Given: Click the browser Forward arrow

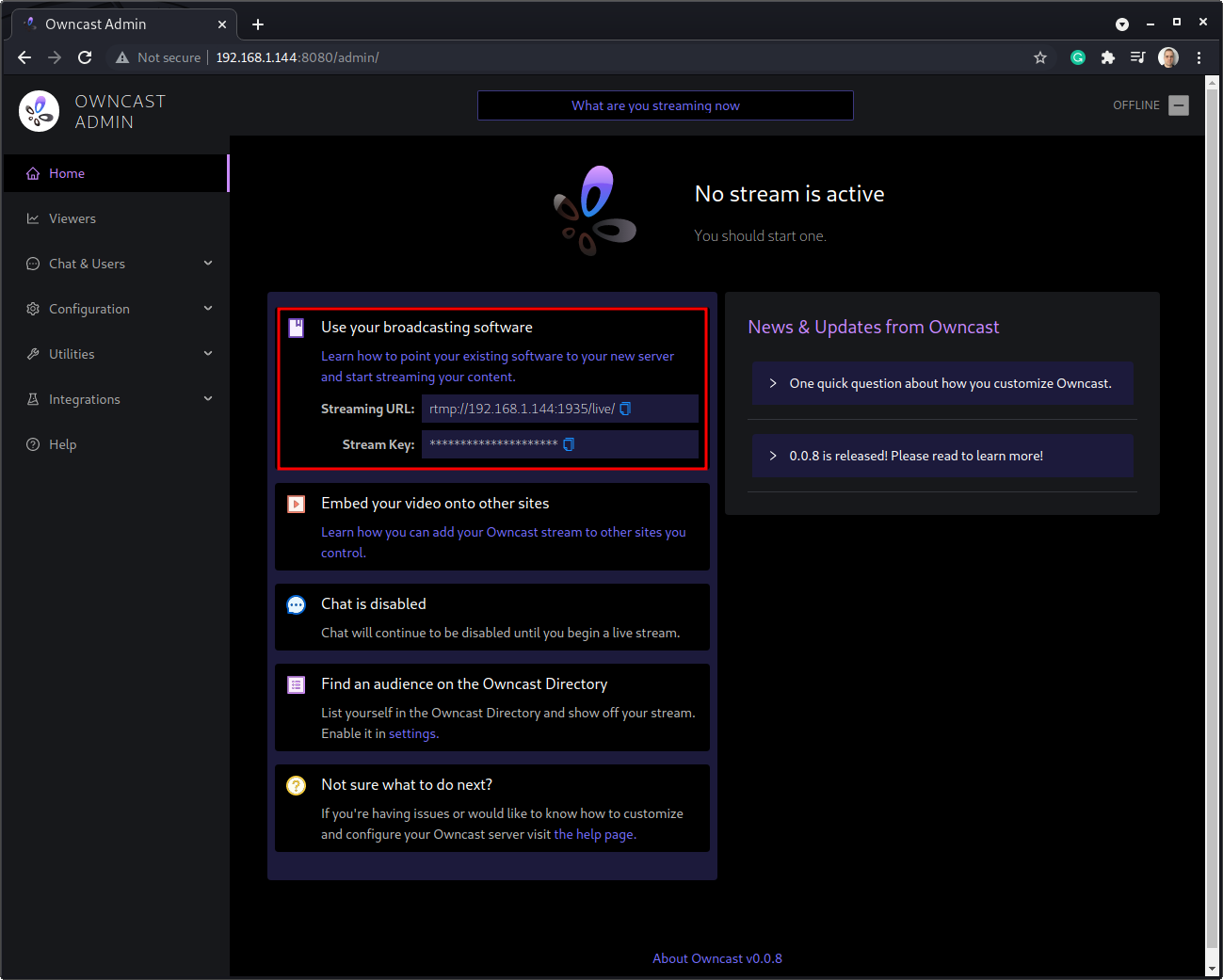Looking at the screenshot, I should click(55, 57).
